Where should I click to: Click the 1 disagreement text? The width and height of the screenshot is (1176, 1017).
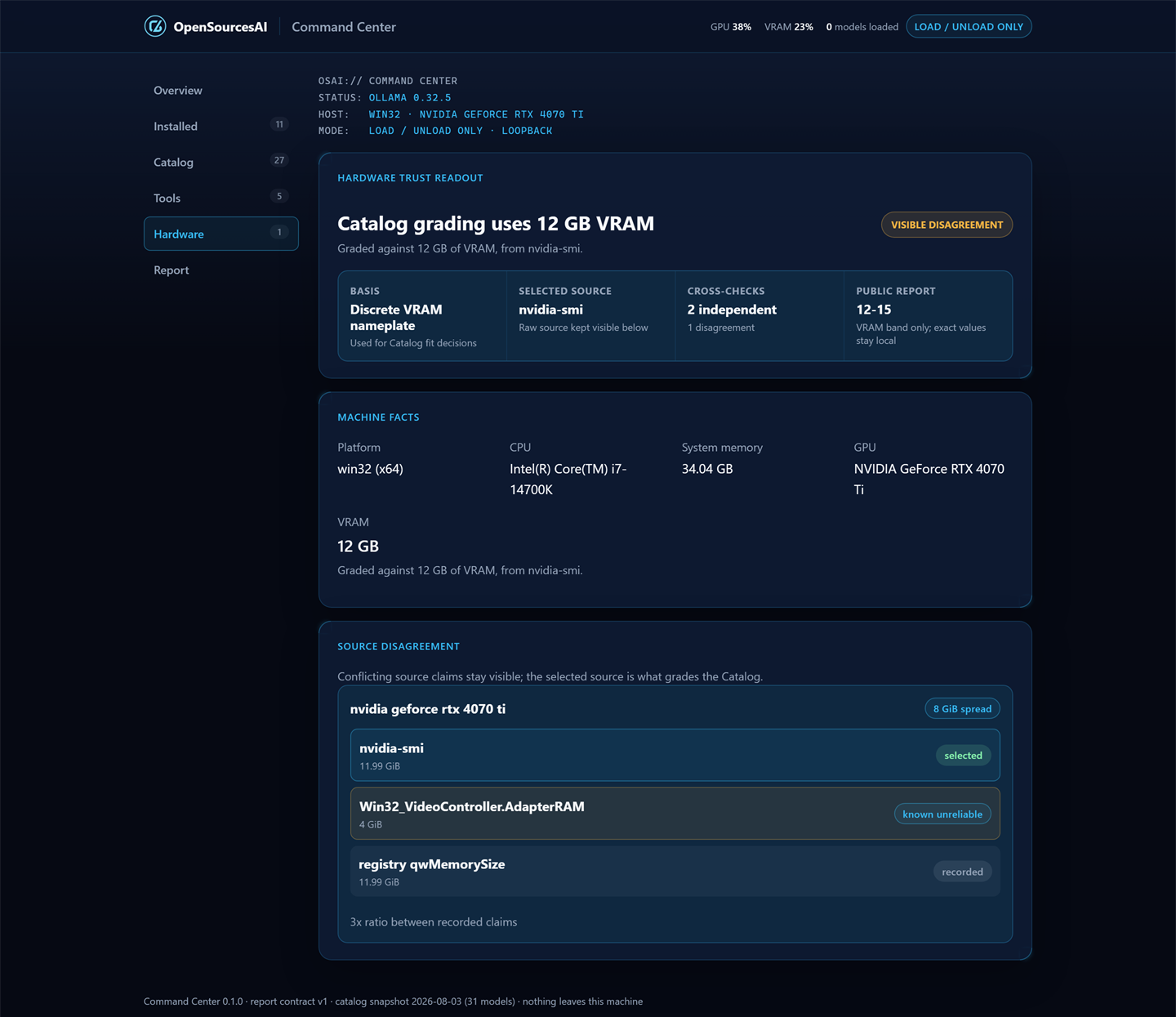click(721, 328)
